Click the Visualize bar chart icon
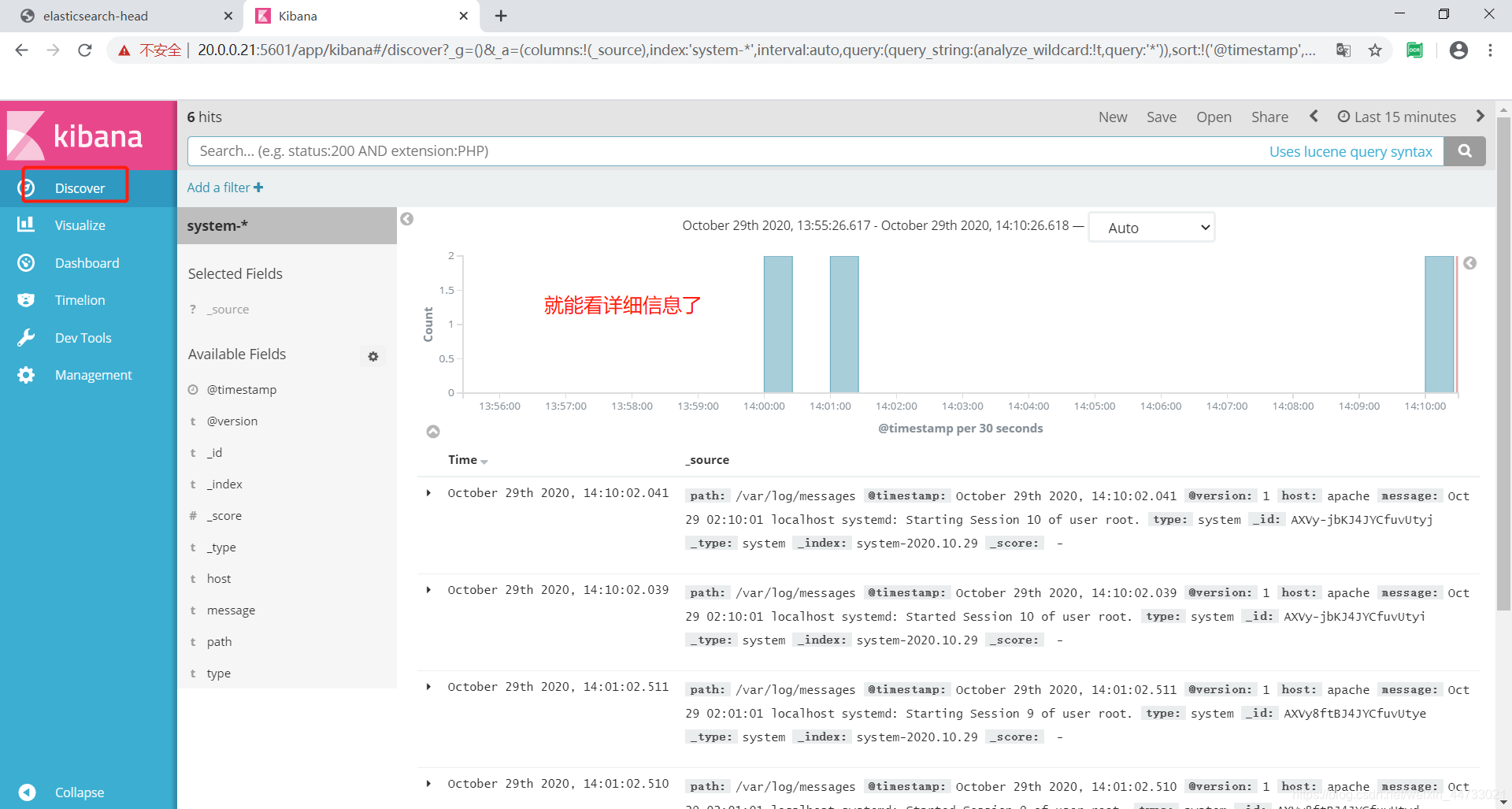The width and height of the screenshot is (1512, 809). [x=26, y=225]
